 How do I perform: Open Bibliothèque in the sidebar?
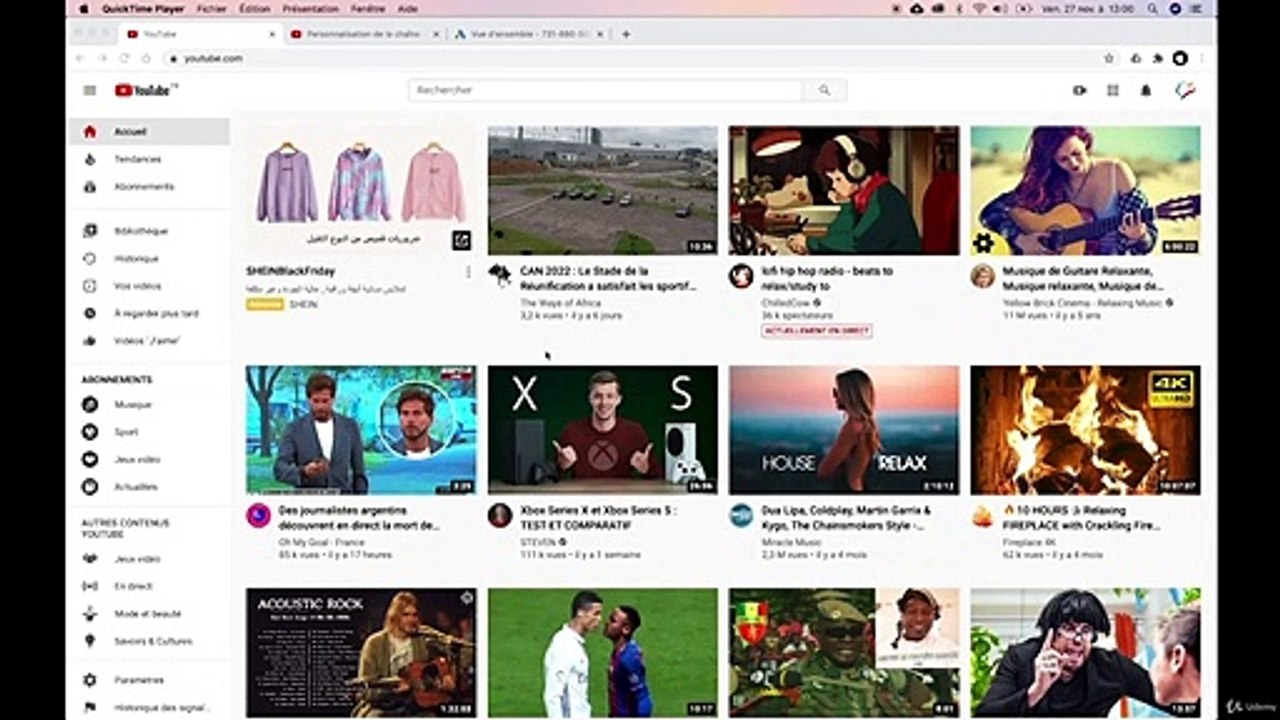pos(149,231)
